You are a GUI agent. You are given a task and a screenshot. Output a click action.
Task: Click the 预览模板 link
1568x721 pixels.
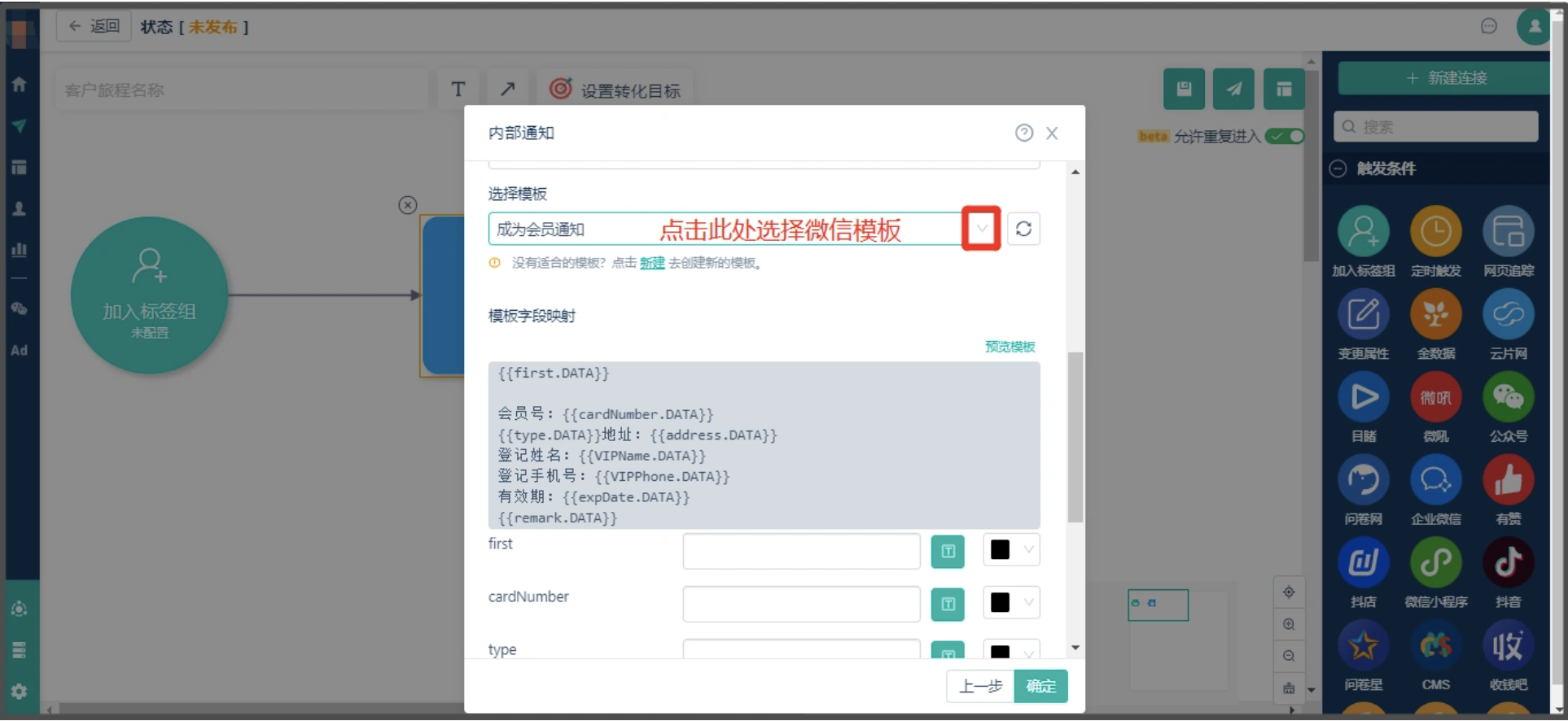(x=1010, y=347)
